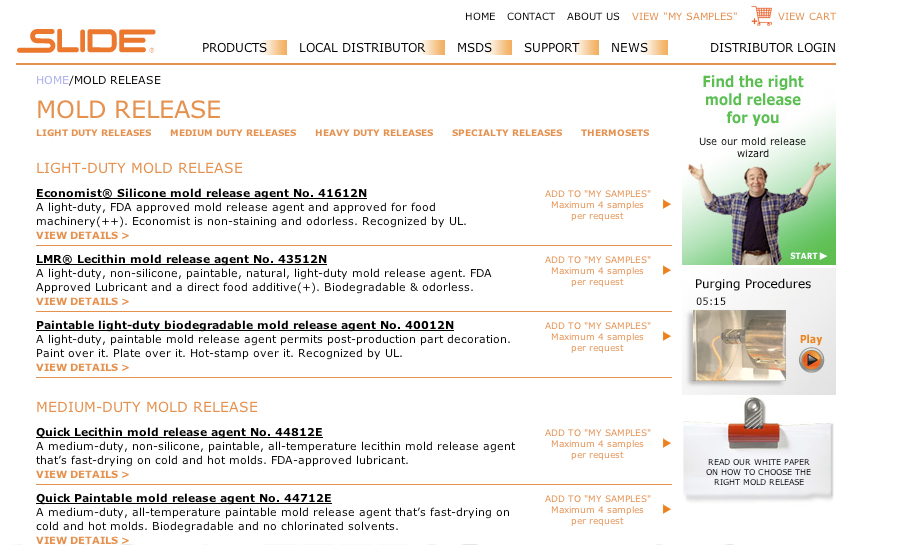
Task: Click "Use our mold release wizard" text
Action: 753,147
